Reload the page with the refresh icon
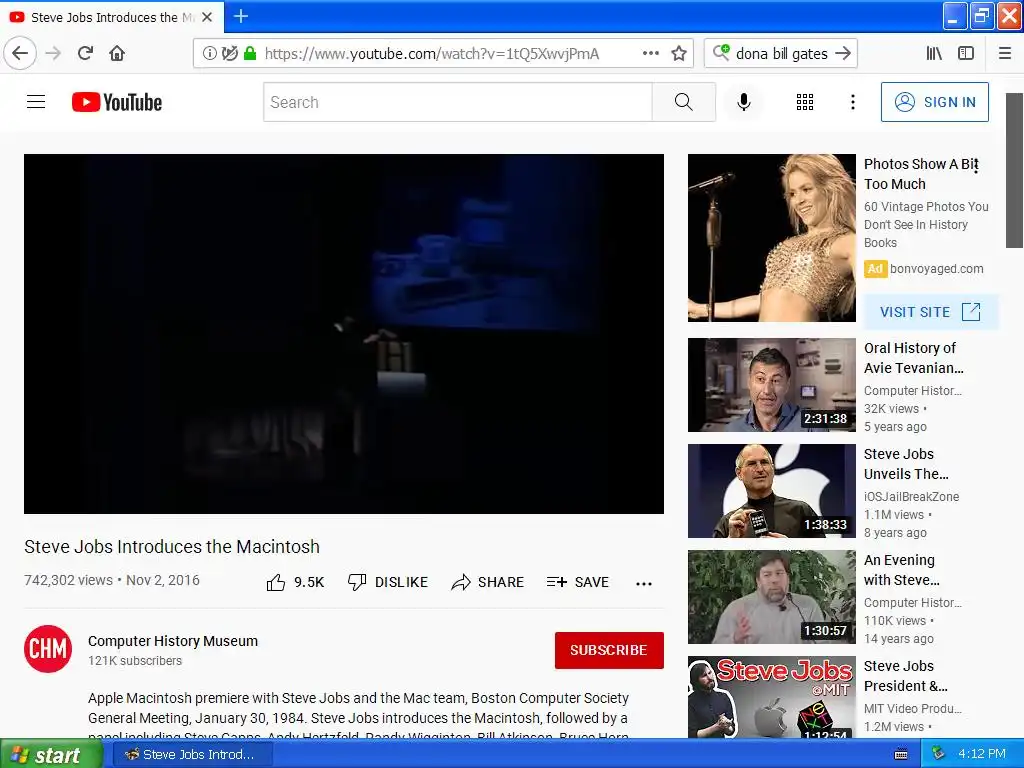Viewport: 1024px width, 768px height. coord(86,54)
